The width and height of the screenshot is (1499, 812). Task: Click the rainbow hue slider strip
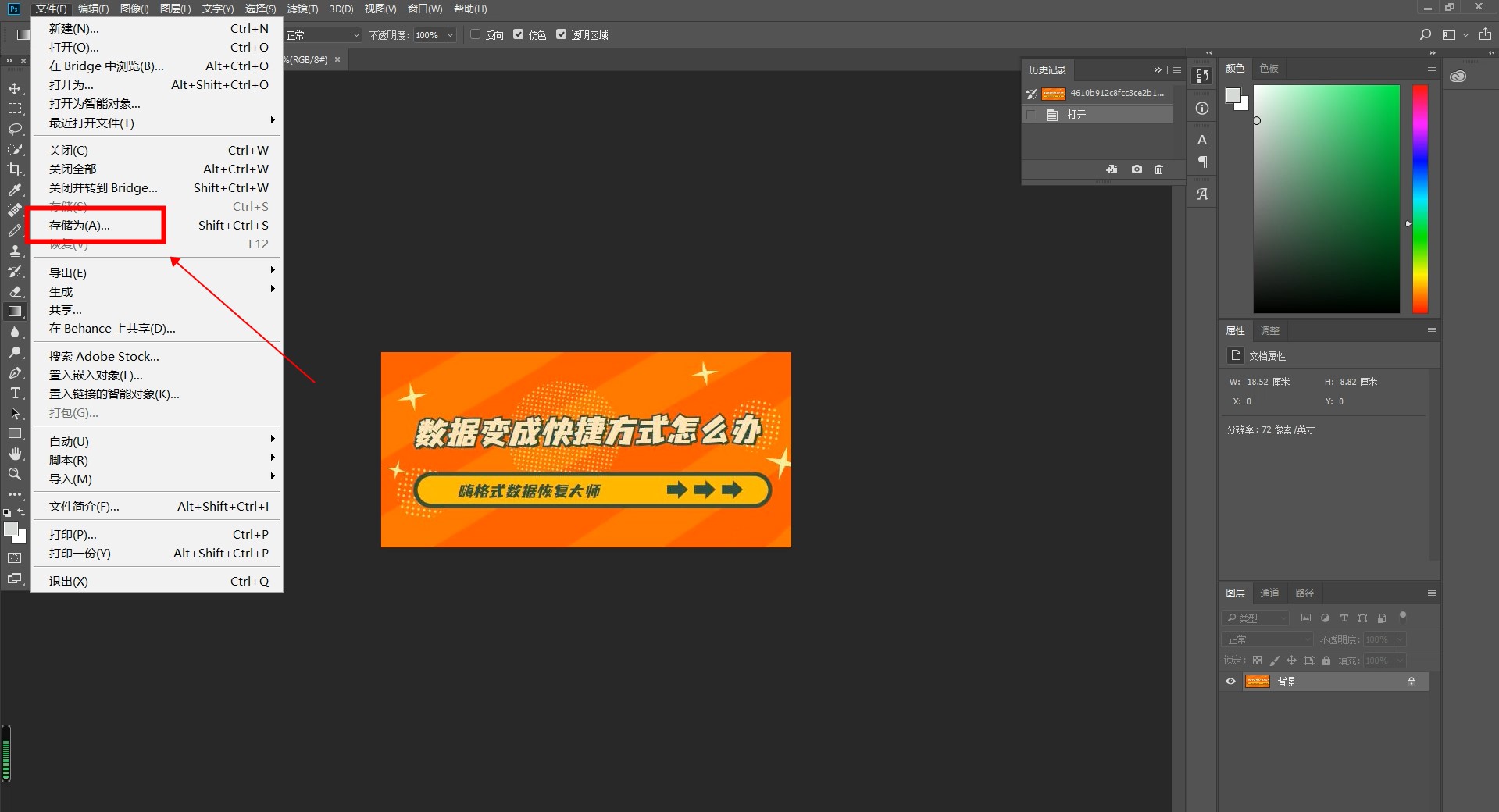coord(1419,199)
